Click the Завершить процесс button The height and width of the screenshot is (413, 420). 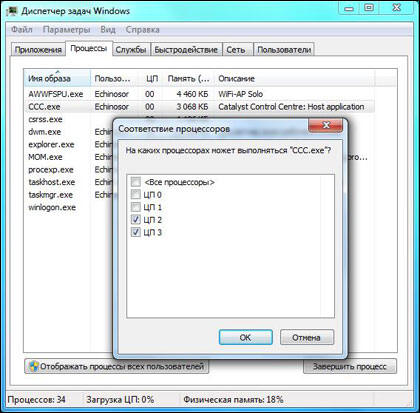350,367
